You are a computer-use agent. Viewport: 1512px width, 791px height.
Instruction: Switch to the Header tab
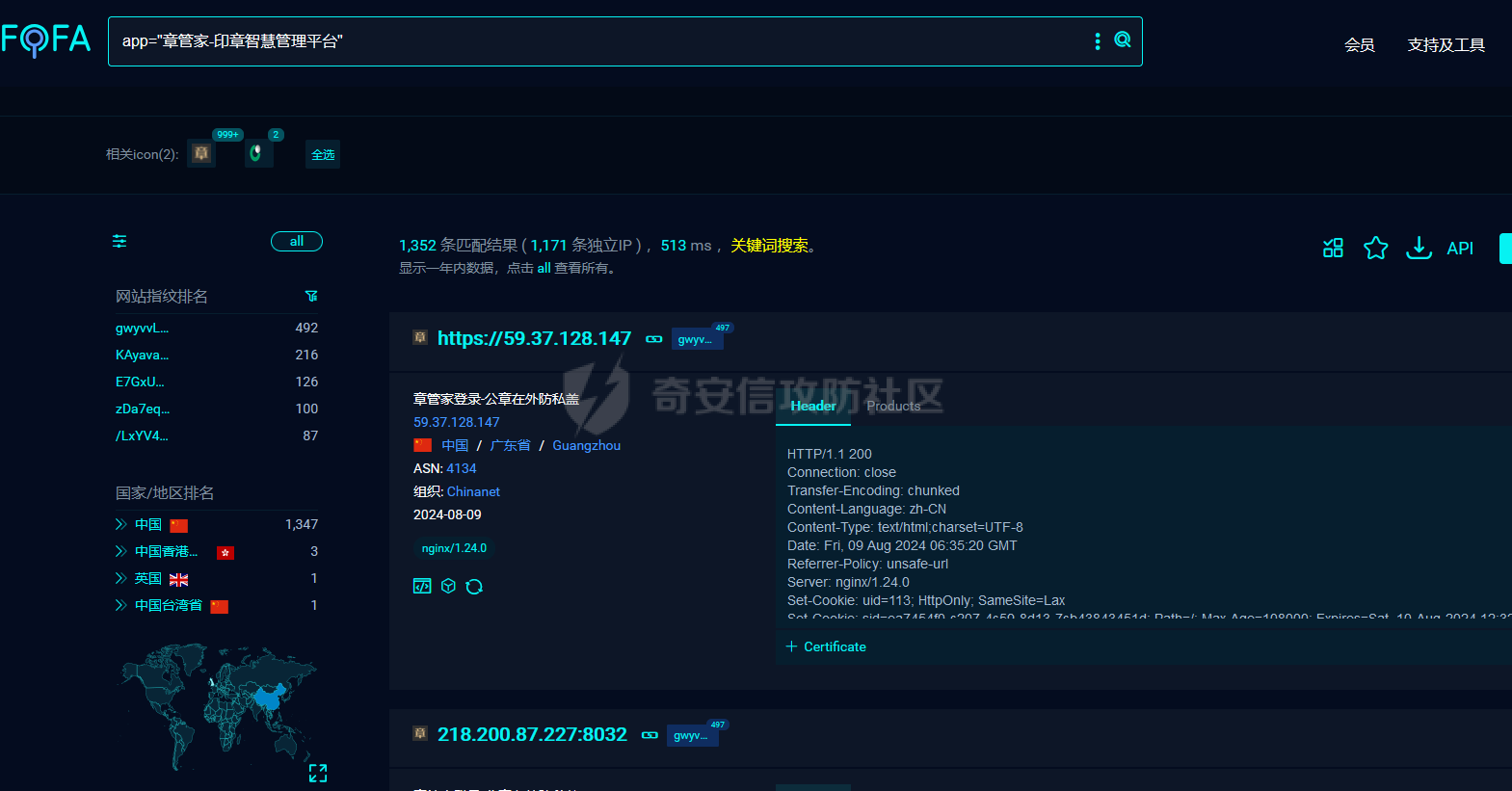click(x=813, y=406)
